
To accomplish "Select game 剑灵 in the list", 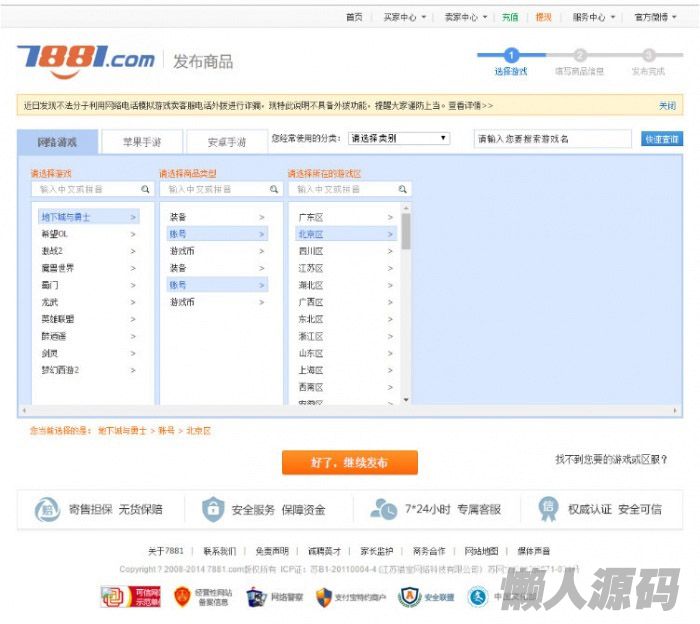I will click(x=89, y=353).
